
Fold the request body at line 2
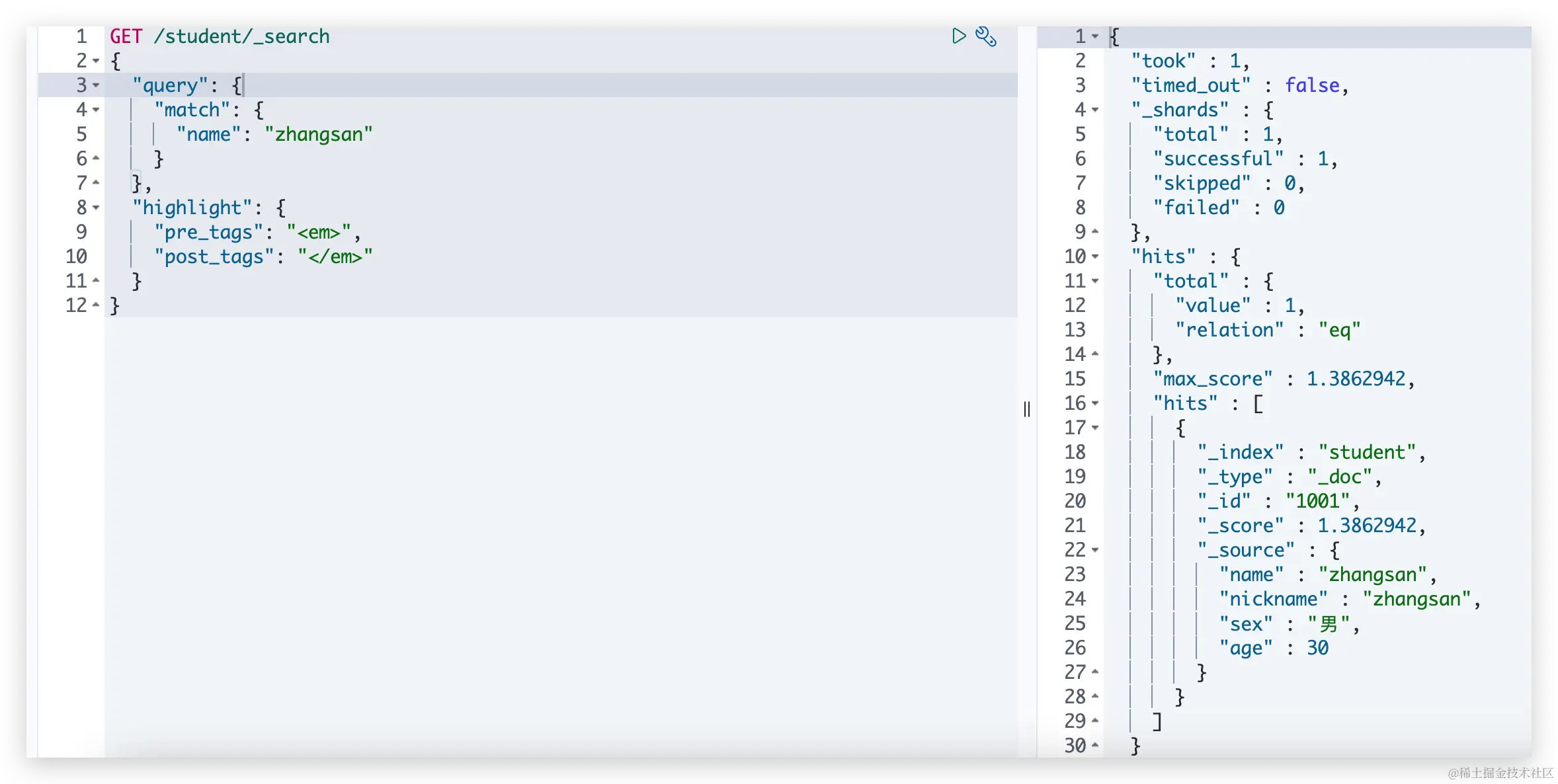pos(97,61)
